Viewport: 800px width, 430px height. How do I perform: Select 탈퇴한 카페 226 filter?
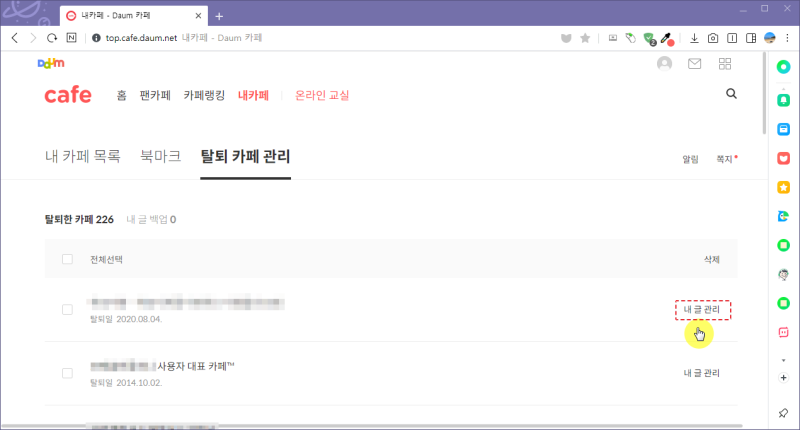coord(79,219)
